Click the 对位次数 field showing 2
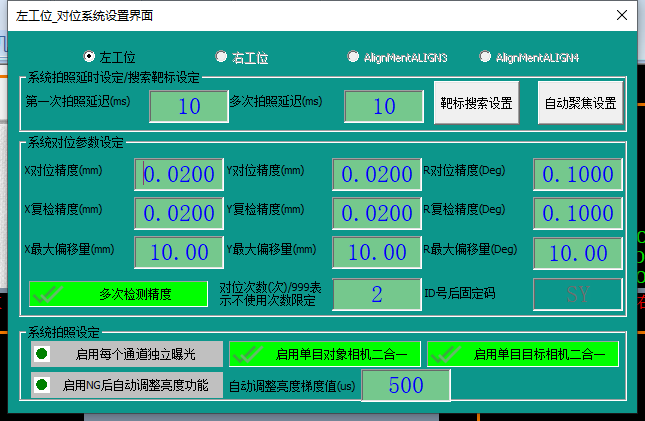Viewport: 645px width, 421px height. 377,294
